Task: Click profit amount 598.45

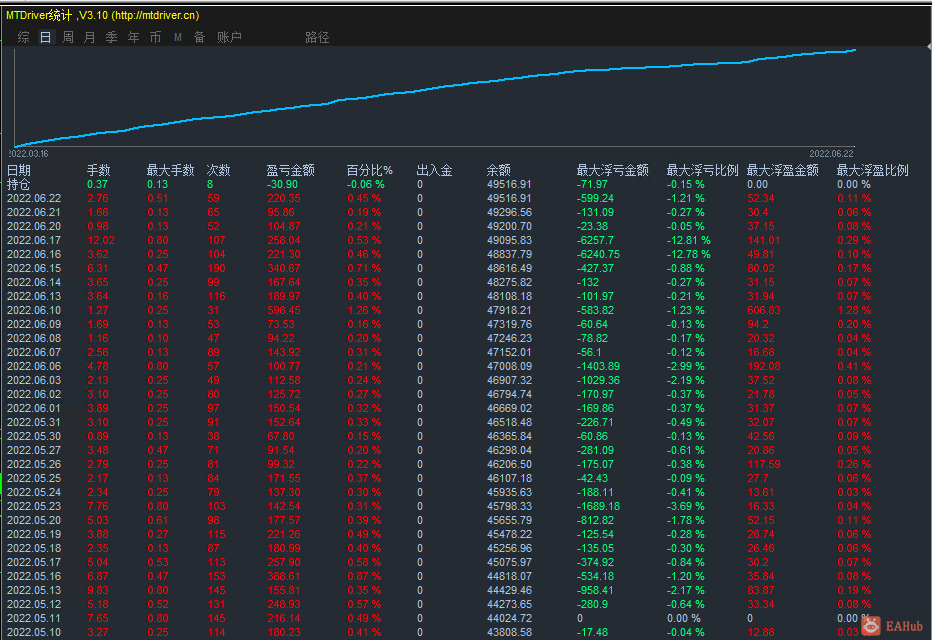Action: tap(284, 310)
